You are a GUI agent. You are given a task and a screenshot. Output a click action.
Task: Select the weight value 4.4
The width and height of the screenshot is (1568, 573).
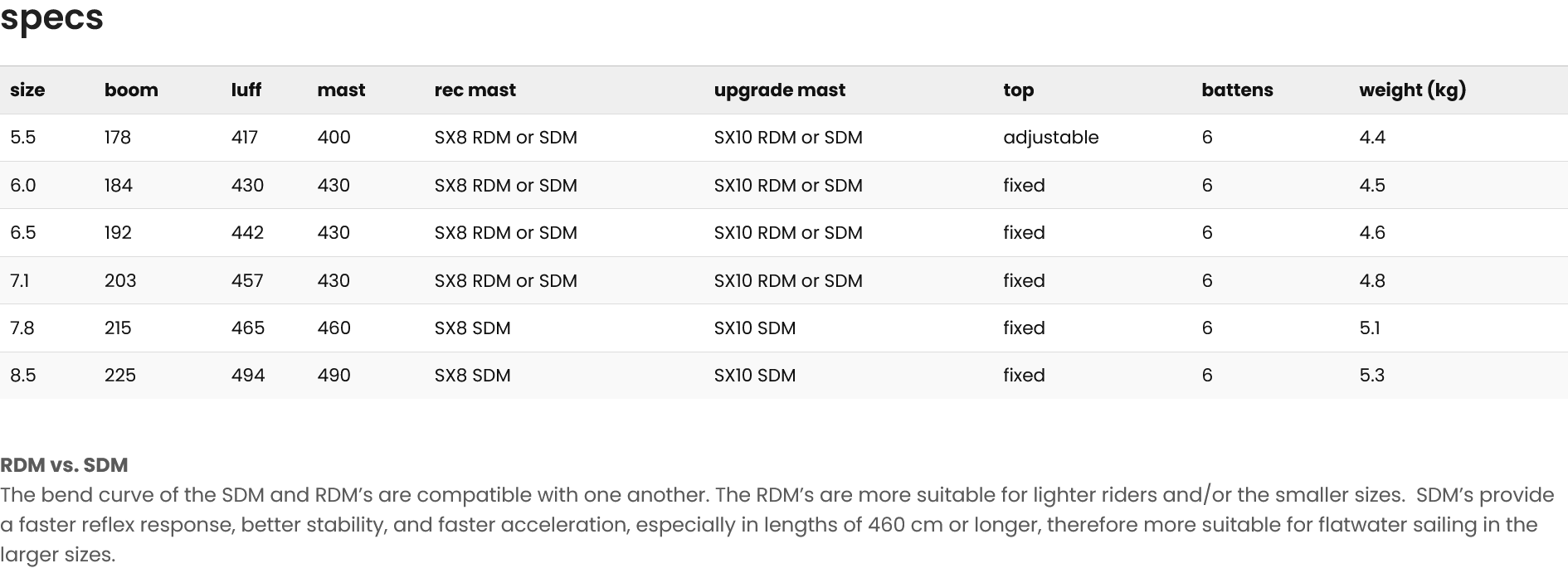[x=1372, y=138]
